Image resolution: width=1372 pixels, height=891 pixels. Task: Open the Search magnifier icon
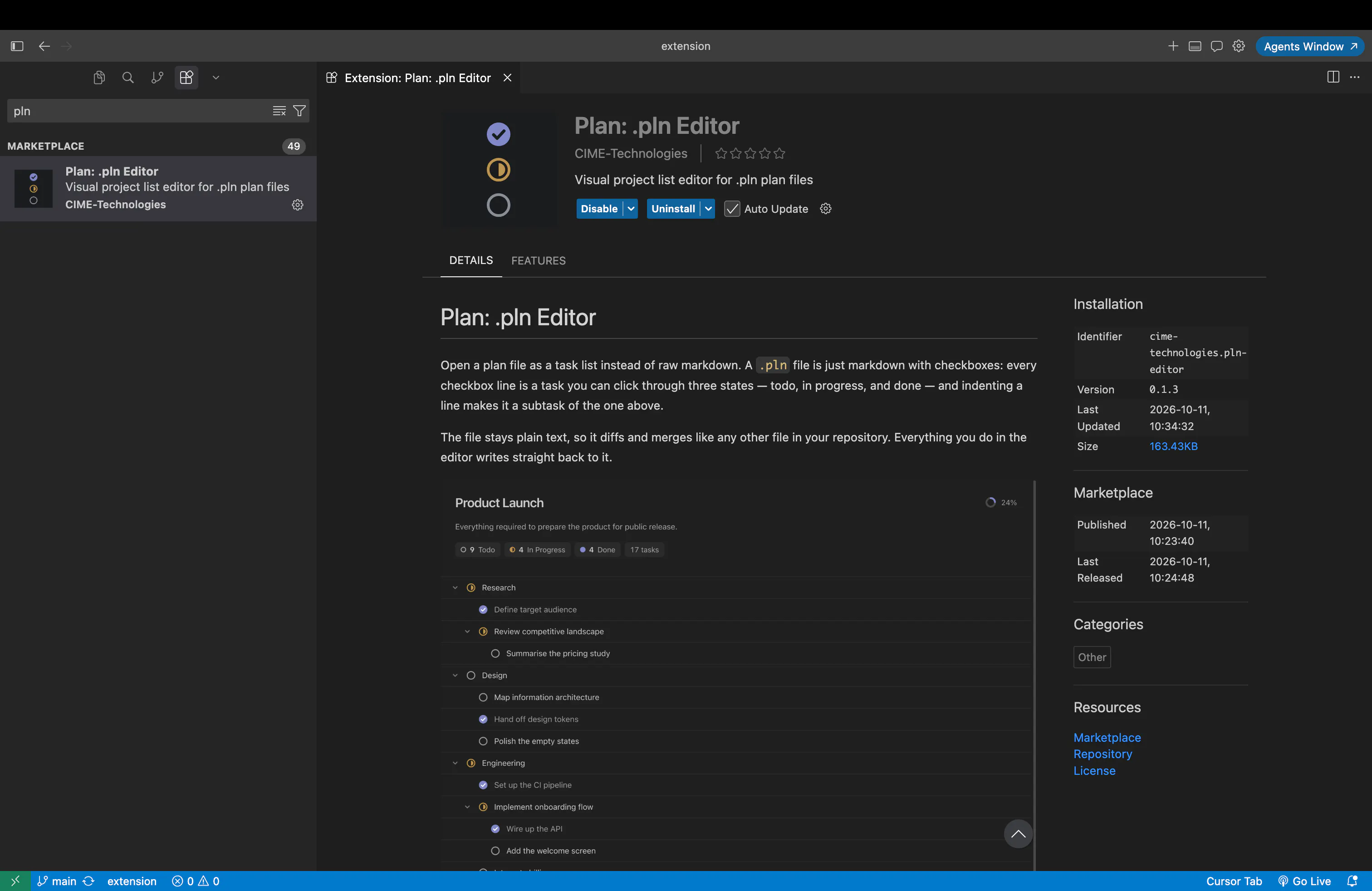(128, 77)
